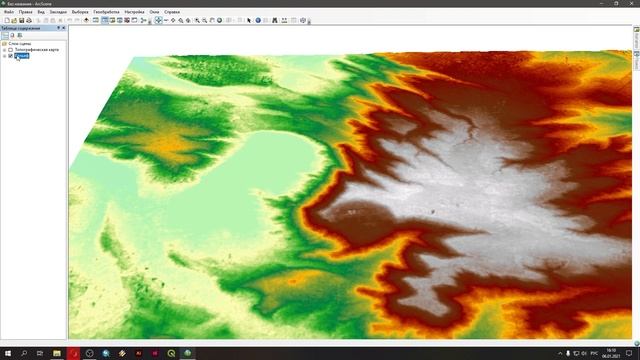Select the Measure tool
Image resolution: width=640 pixels, height=360 pixels.
click(284, 20)
